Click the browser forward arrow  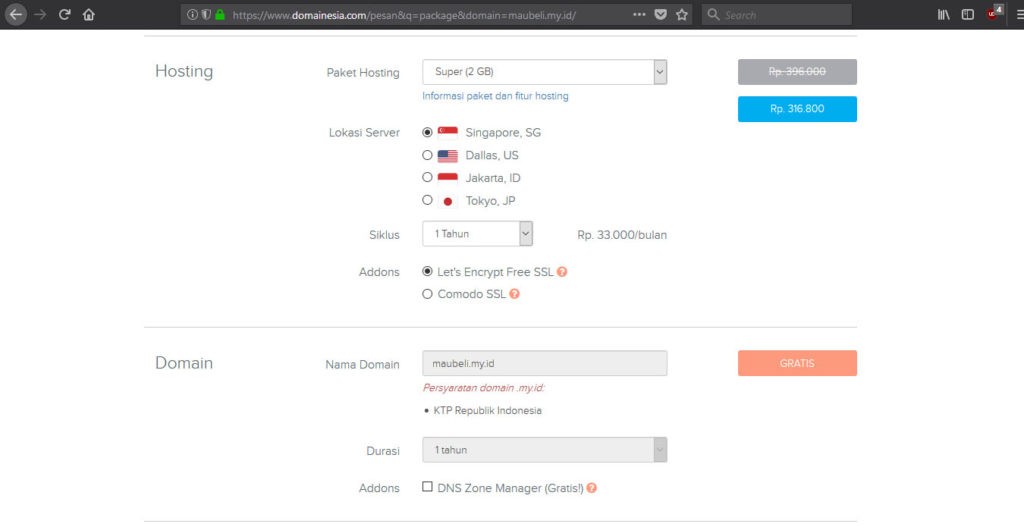tap(40, 14)
